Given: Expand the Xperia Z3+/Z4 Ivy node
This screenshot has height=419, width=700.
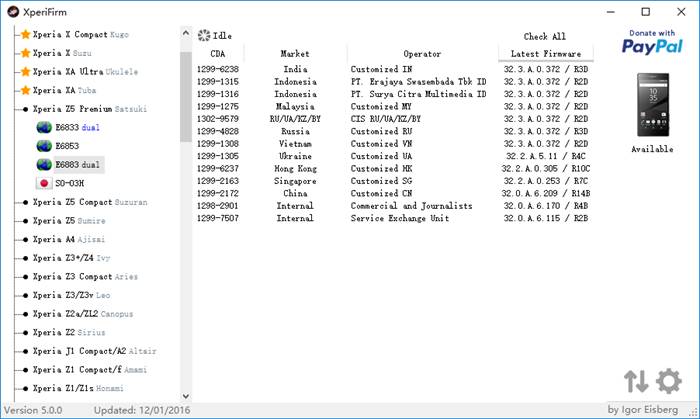Looking at the screenshot, I should pos(25,258).
